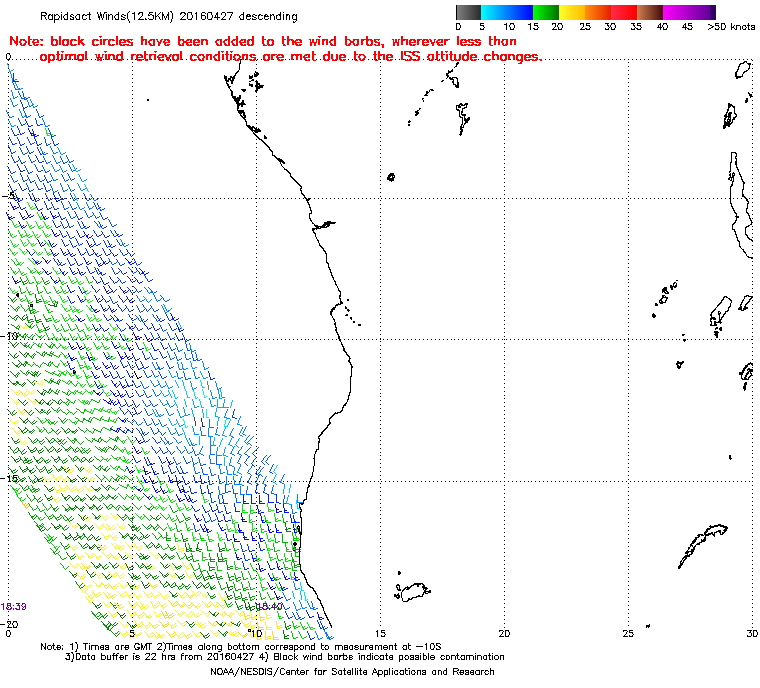Image resolution: width=760 pixels, height=688 pixels.
Task: Click the '>50 knots' legend label
Action: [731, 27]
